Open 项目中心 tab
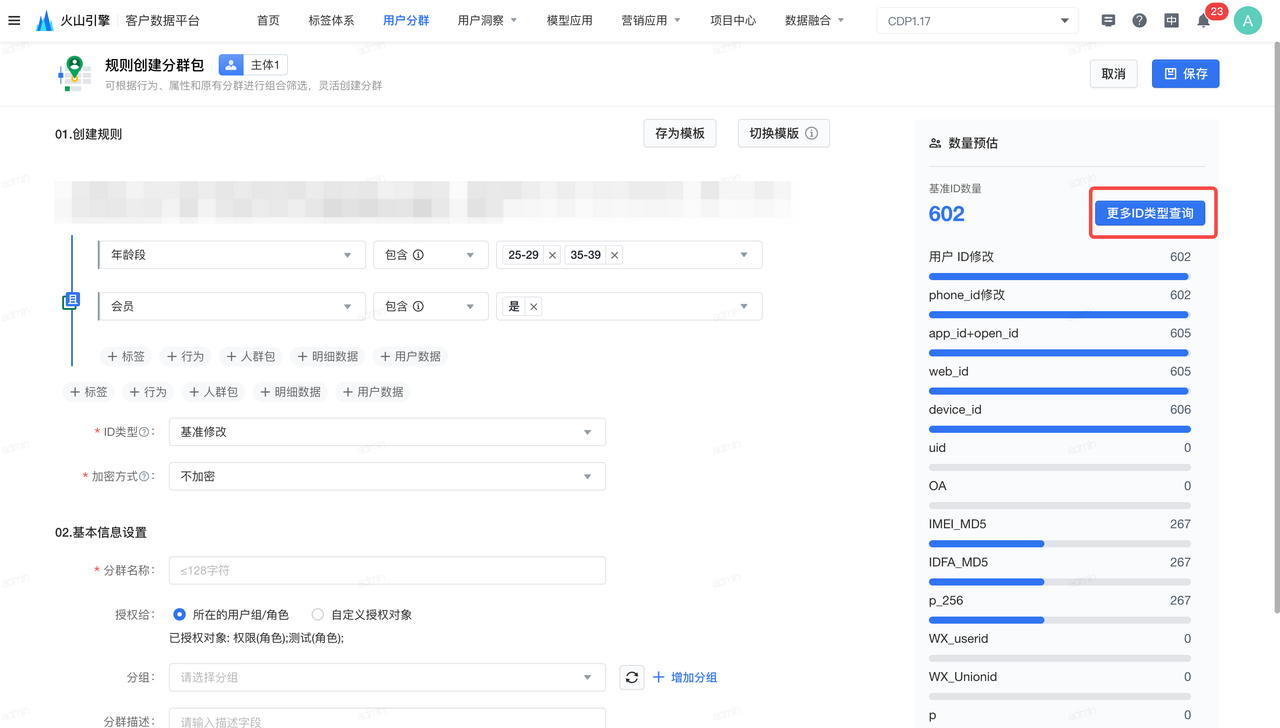The height and width of the screenshot is (728, 1280). 733,20
